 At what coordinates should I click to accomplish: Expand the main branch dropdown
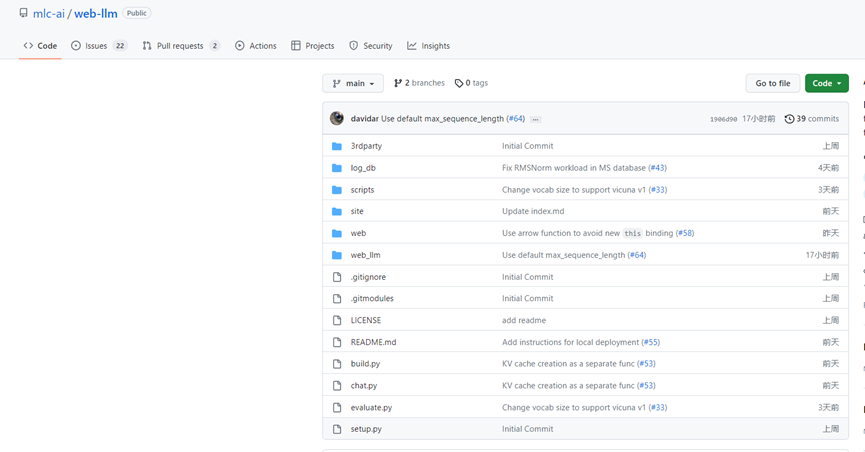point(353,83)
